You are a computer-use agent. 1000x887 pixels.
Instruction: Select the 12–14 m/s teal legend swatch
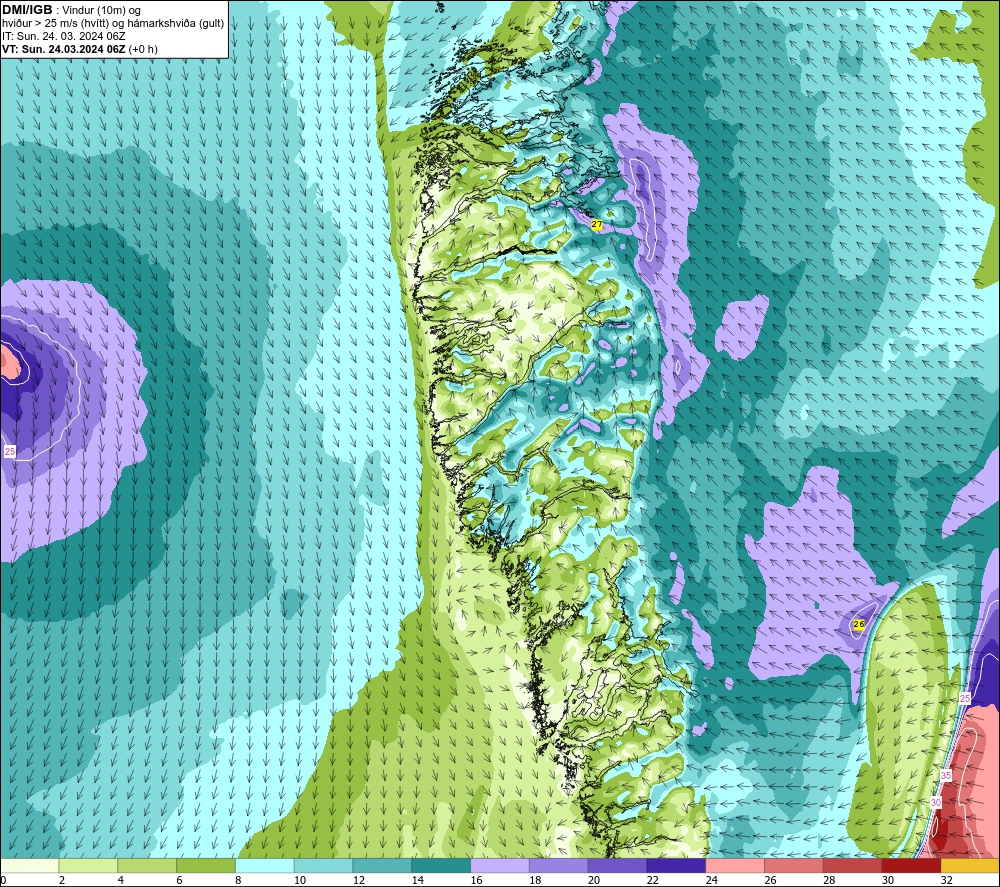382,865
